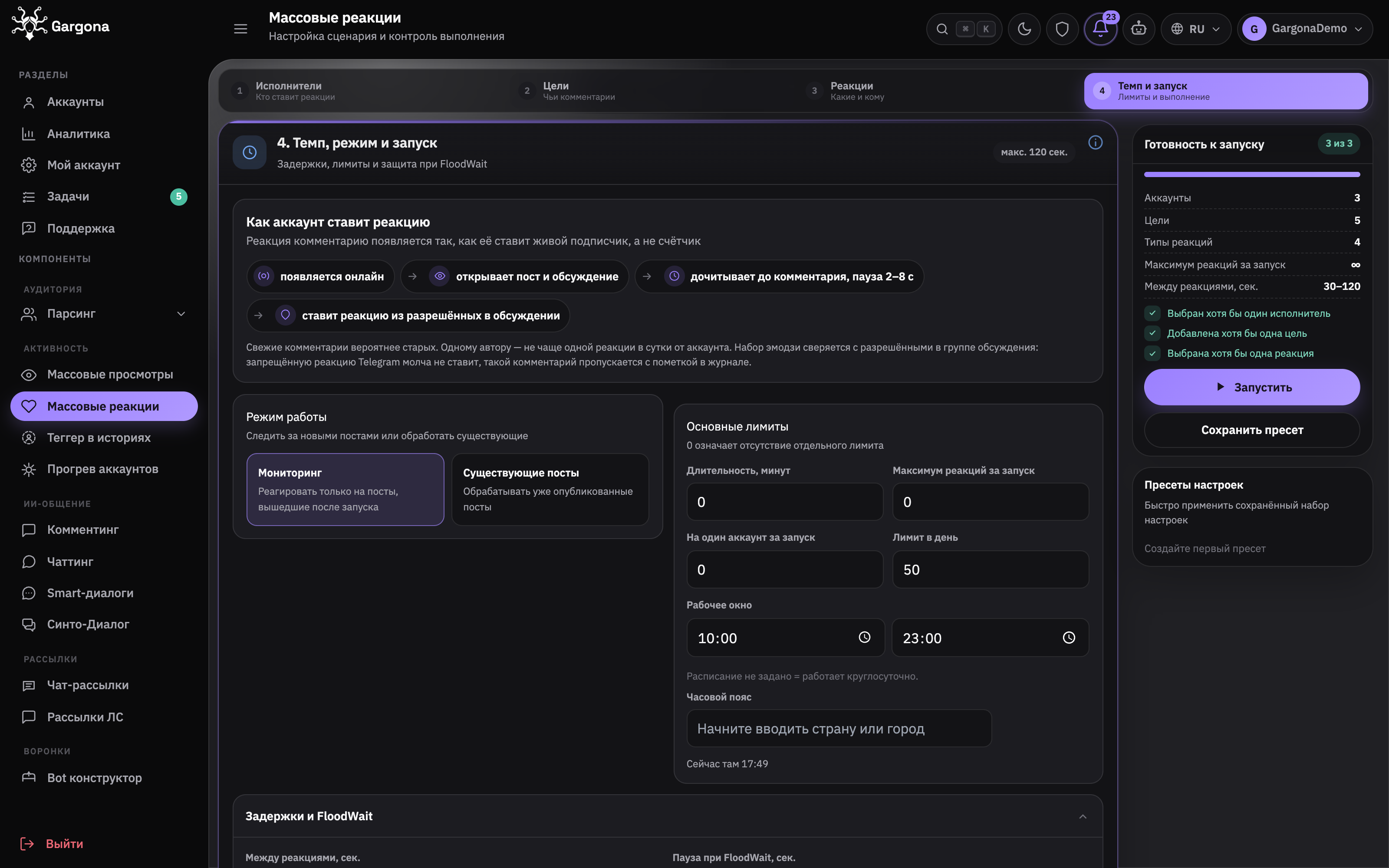Click Сохранить пресет button

coord(1252,430)
